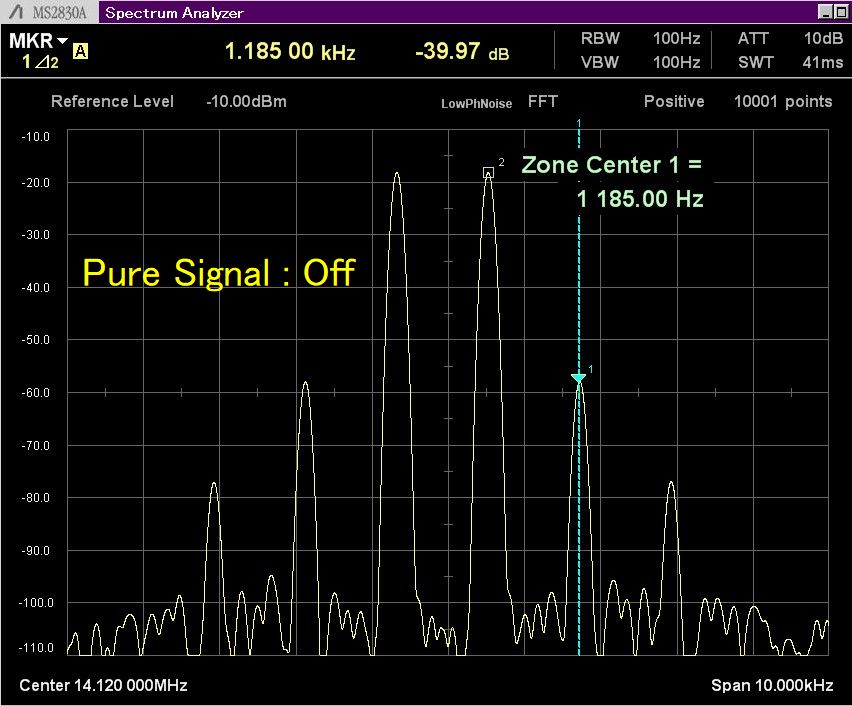This screenshot has height=706, width=852.
Task: Select the -10.00dBm reference level value
Action: pos(246,102)
